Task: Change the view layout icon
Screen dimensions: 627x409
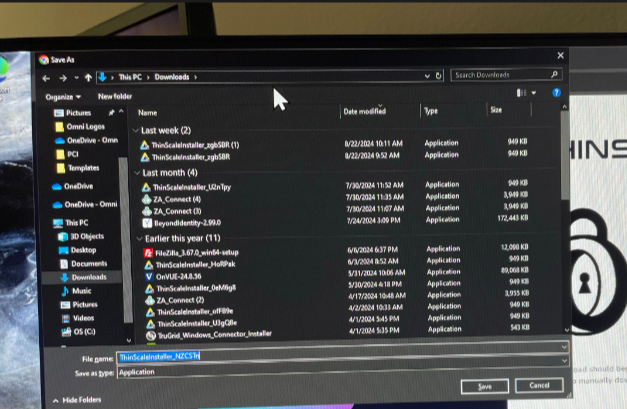Action: point(521,93)
